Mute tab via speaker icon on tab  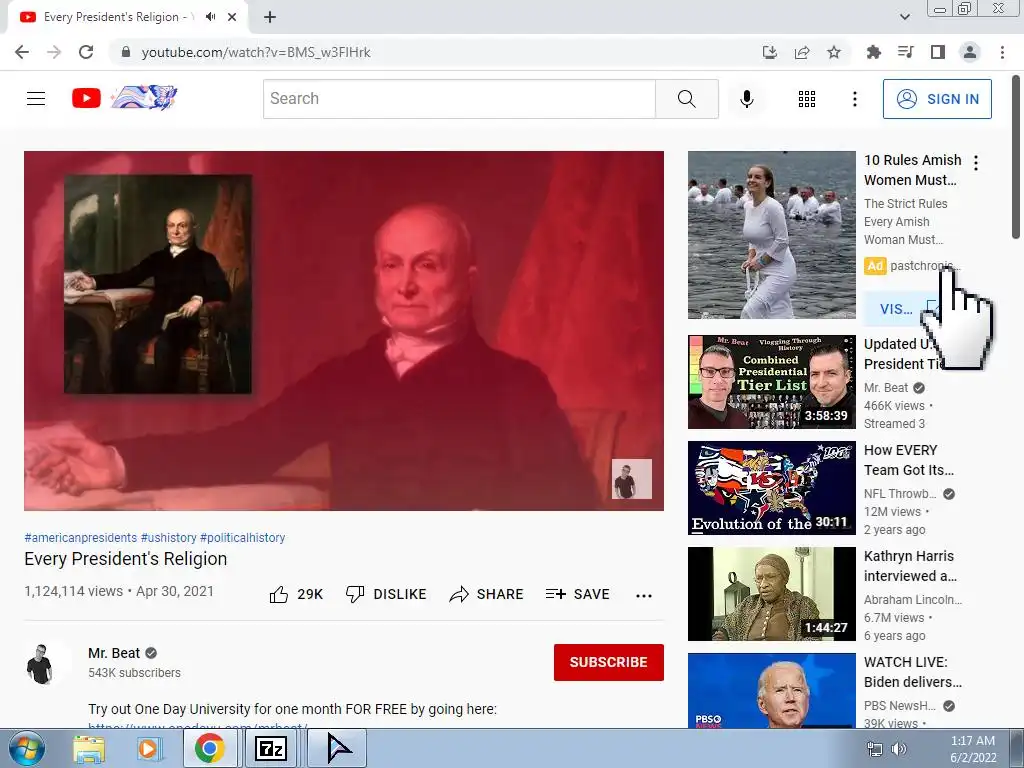coord(210,17)
